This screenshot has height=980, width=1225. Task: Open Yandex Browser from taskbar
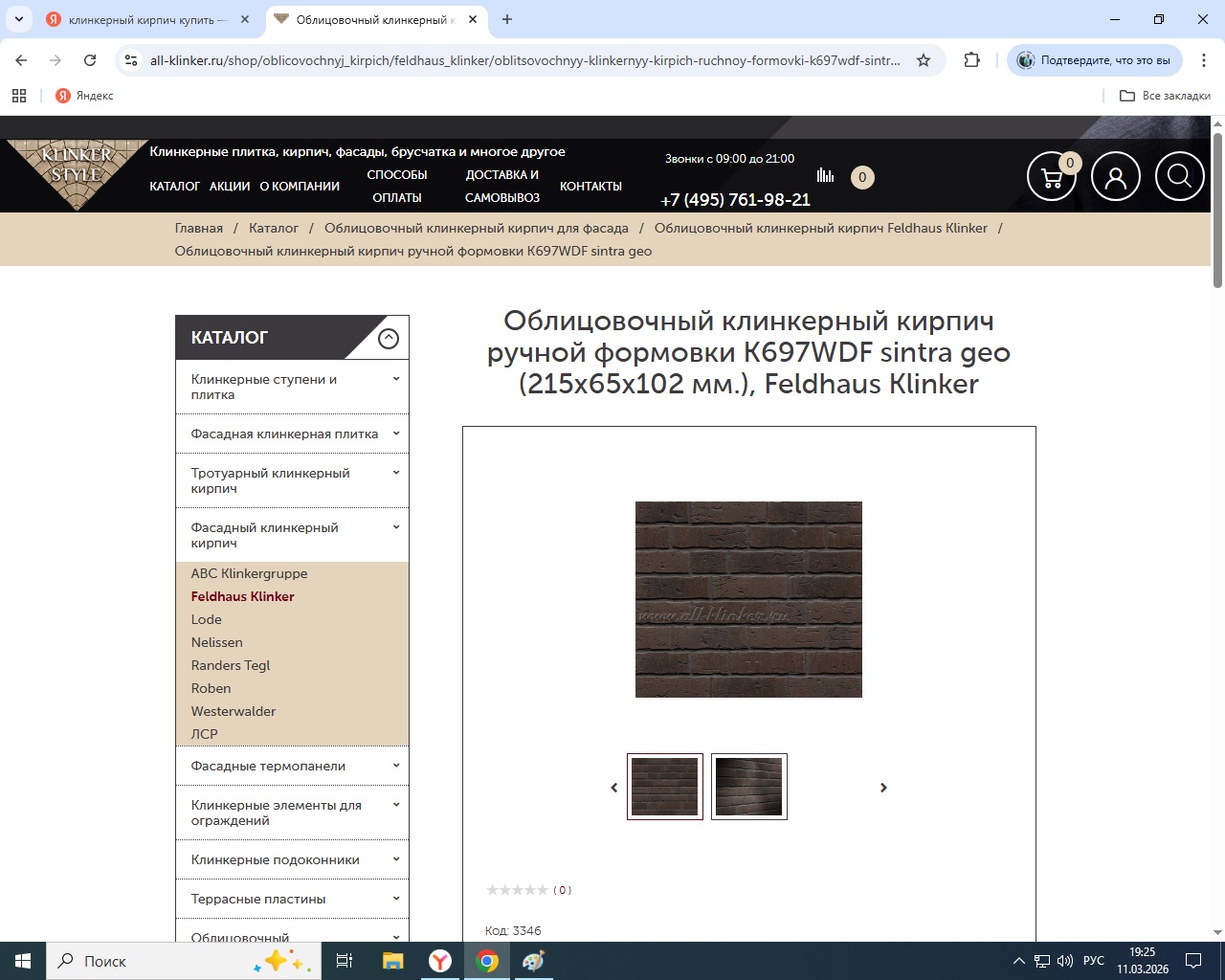440,961
